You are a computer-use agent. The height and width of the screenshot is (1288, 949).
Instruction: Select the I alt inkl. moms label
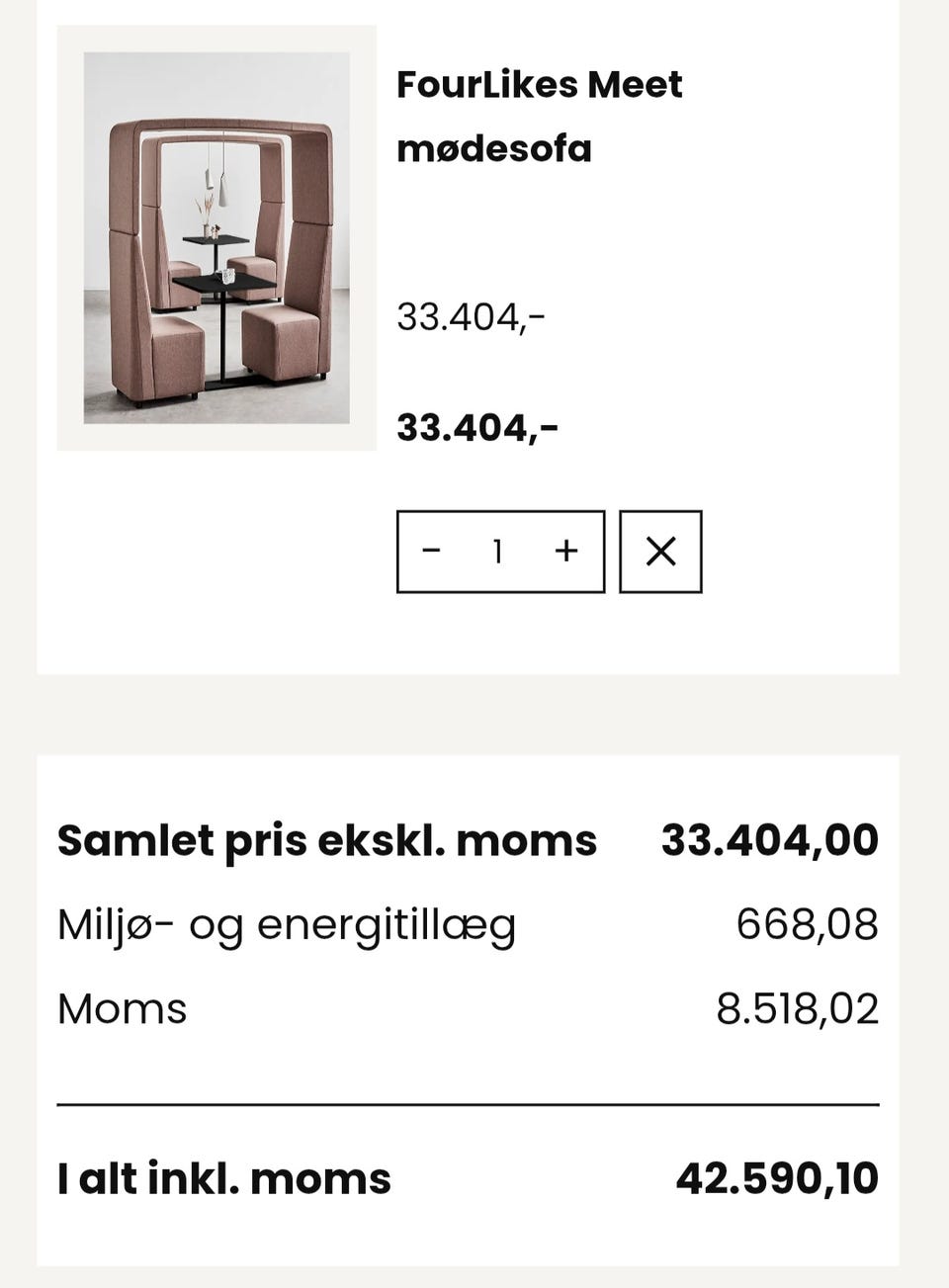tap(224, 1179)
